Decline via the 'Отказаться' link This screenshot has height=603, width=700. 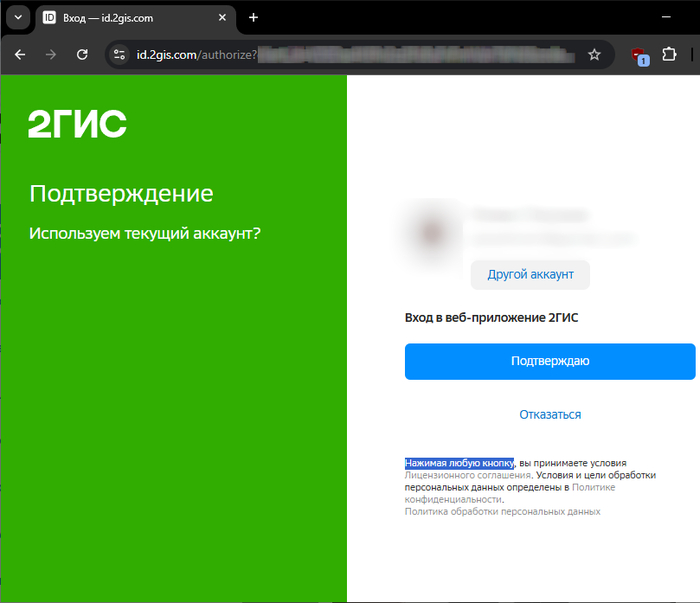tap(550, 415)
